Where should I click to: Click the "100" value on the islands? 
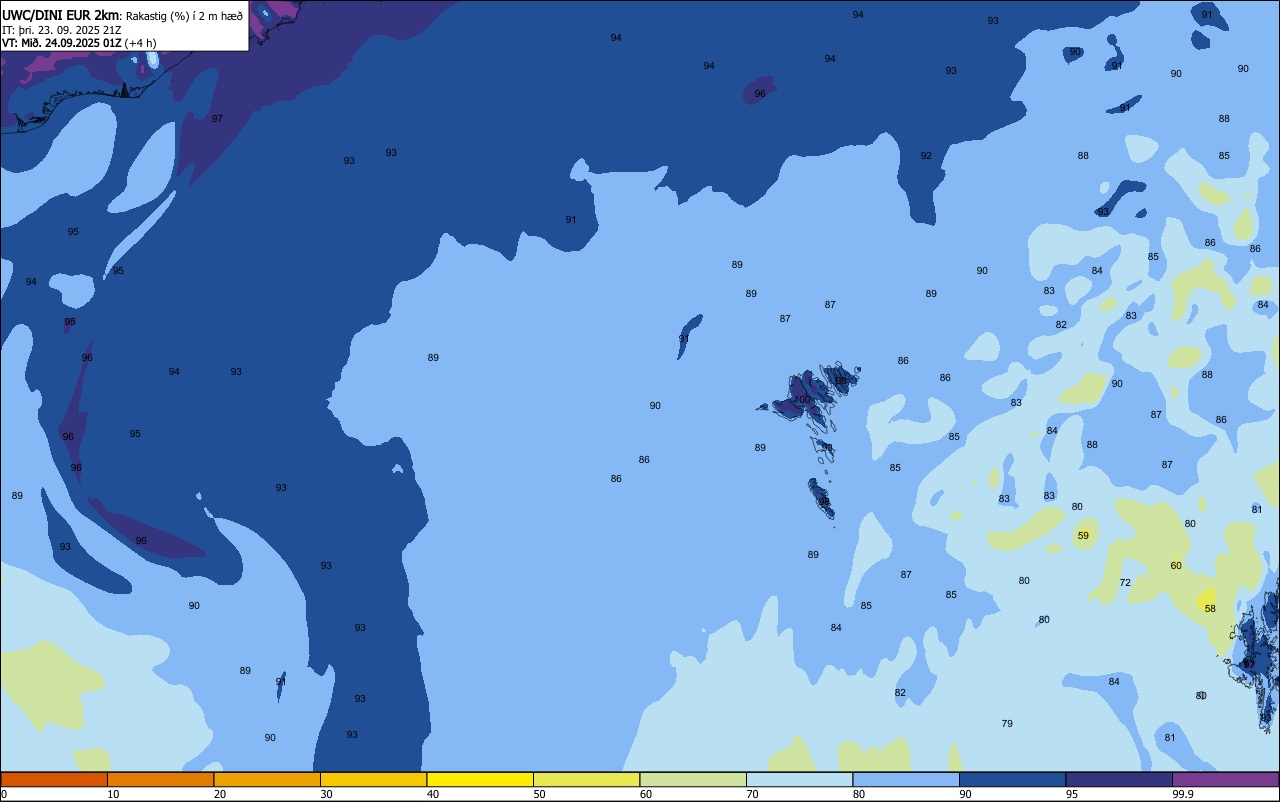click(x=802, y=400)
